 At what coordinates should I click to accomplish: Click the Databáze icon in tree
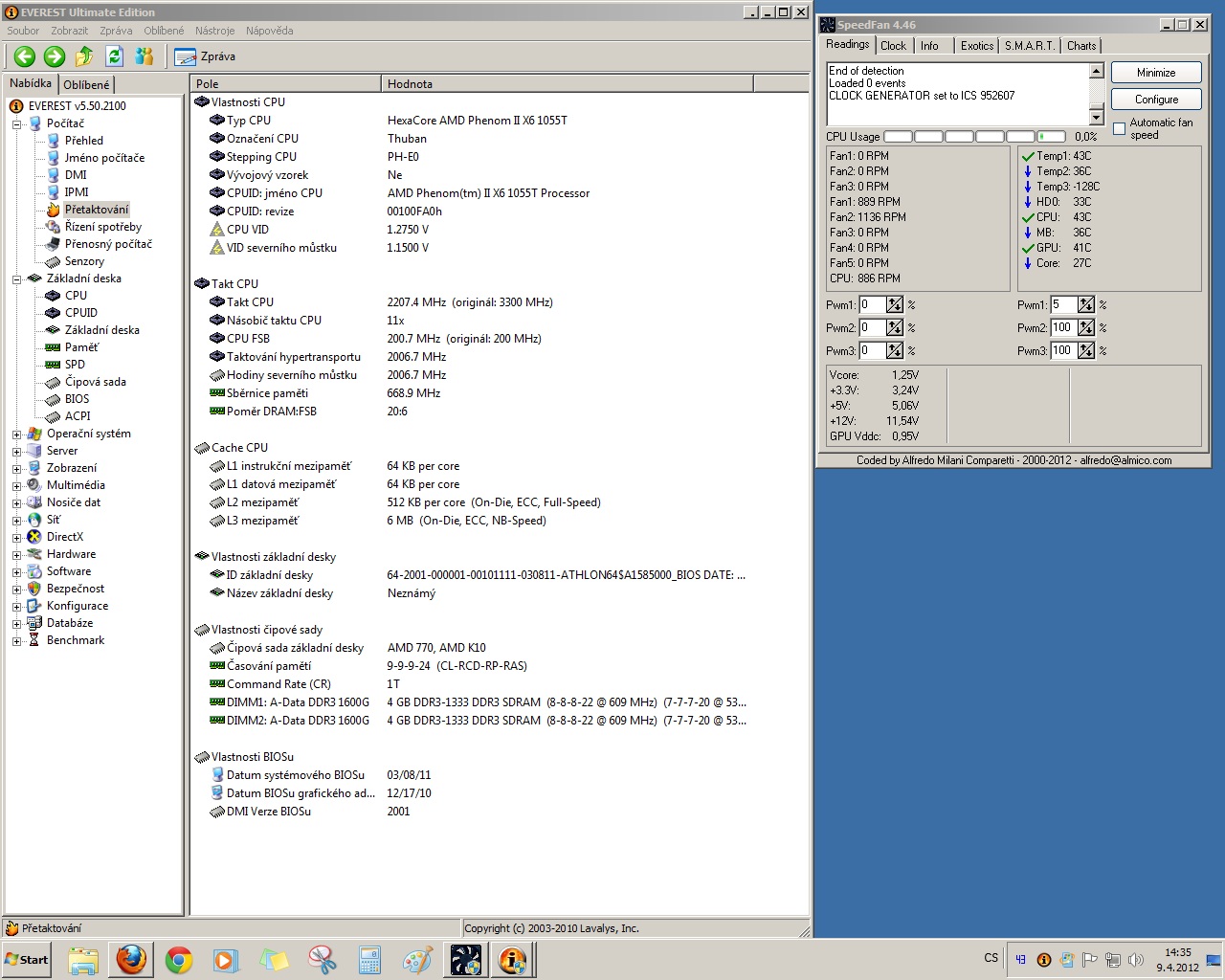(x=34, y=623)
